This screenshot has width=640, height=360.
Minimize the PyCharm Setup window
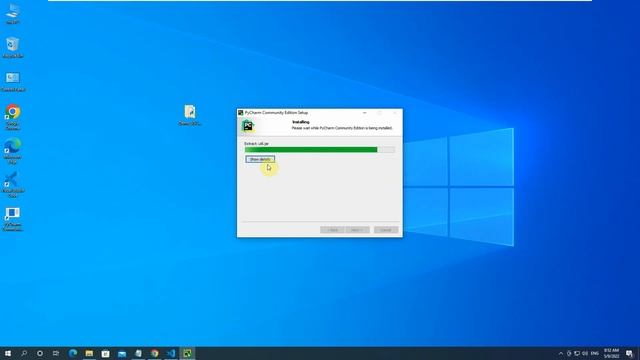point(364,113)
